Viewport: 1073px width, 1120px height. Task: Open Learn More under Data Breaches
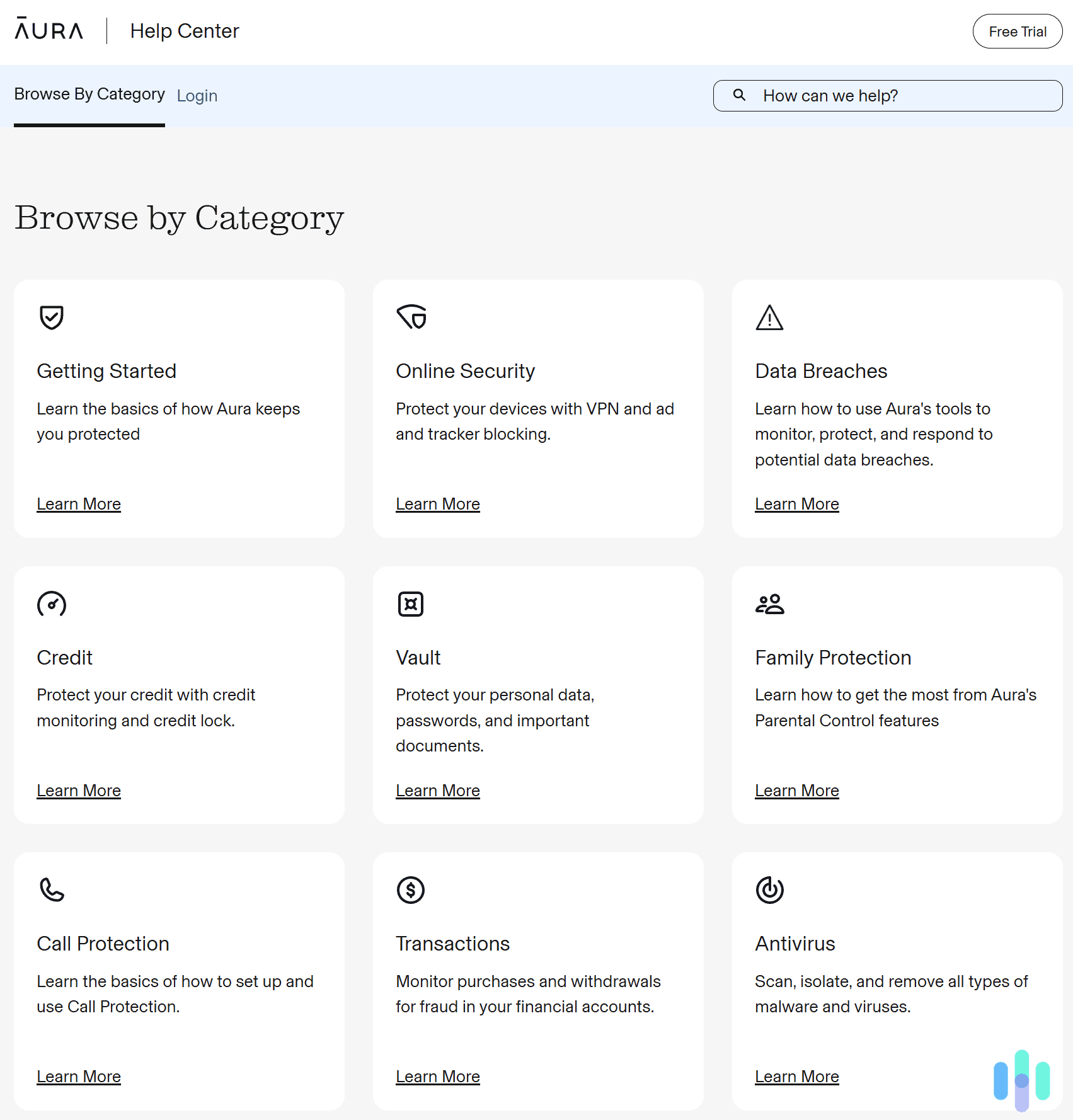click(796, 503)
